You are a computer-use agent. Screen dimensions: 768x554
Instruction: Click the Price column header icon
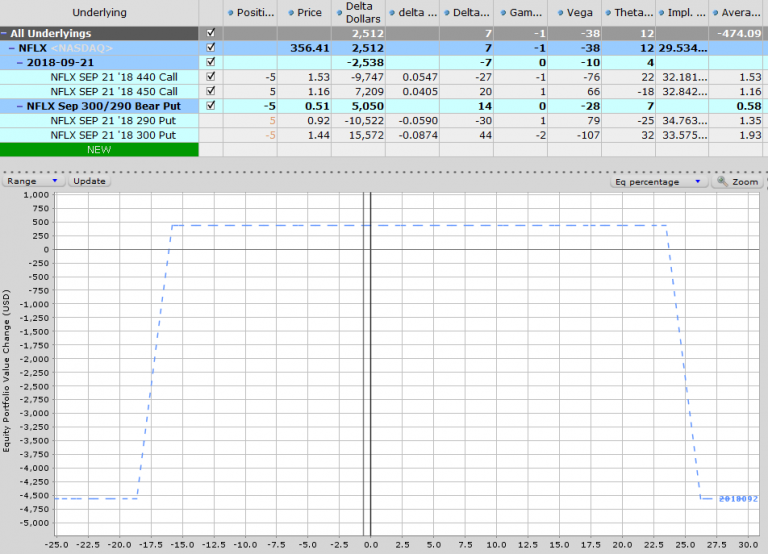click(x=289, y=13)
